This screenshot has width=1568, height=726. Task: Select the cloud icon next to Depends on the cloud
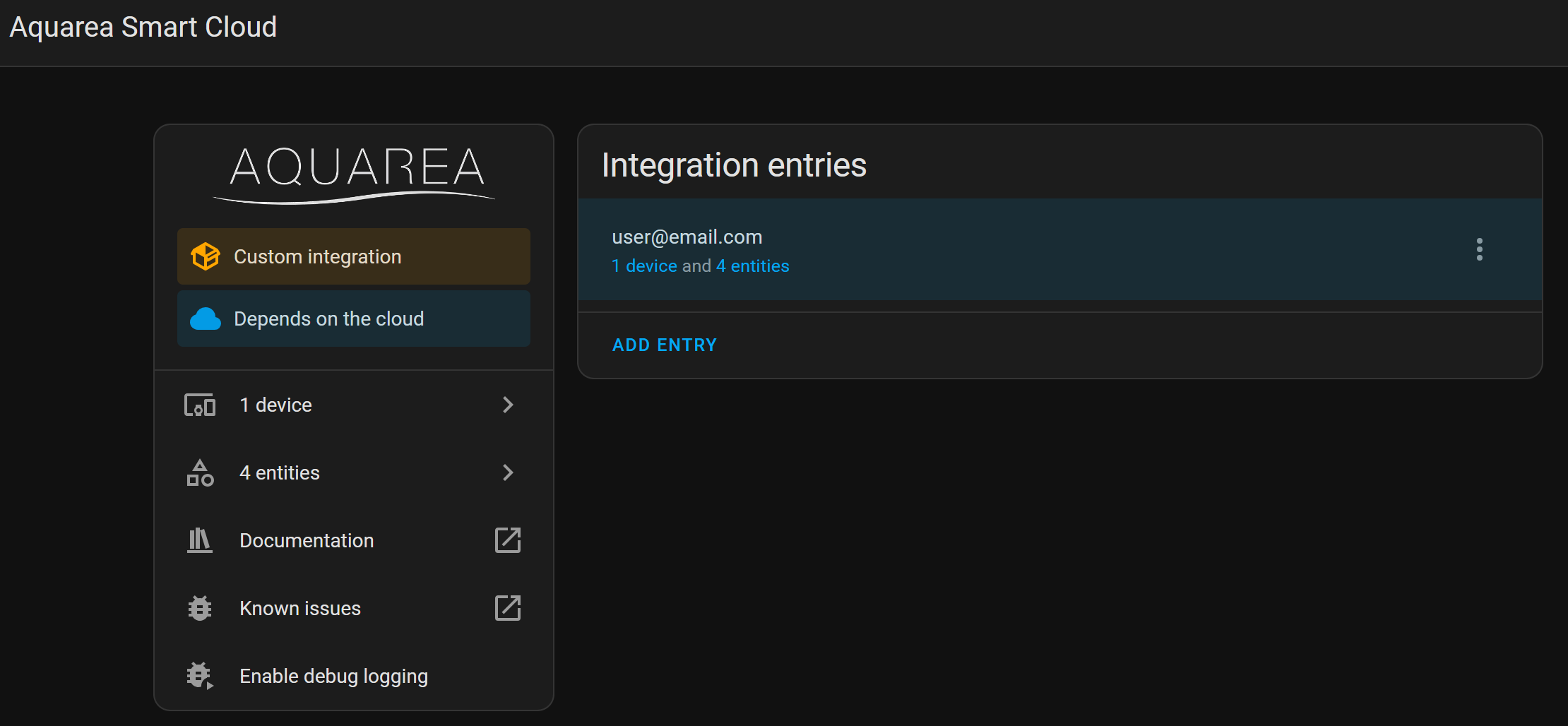coord(206,319)
